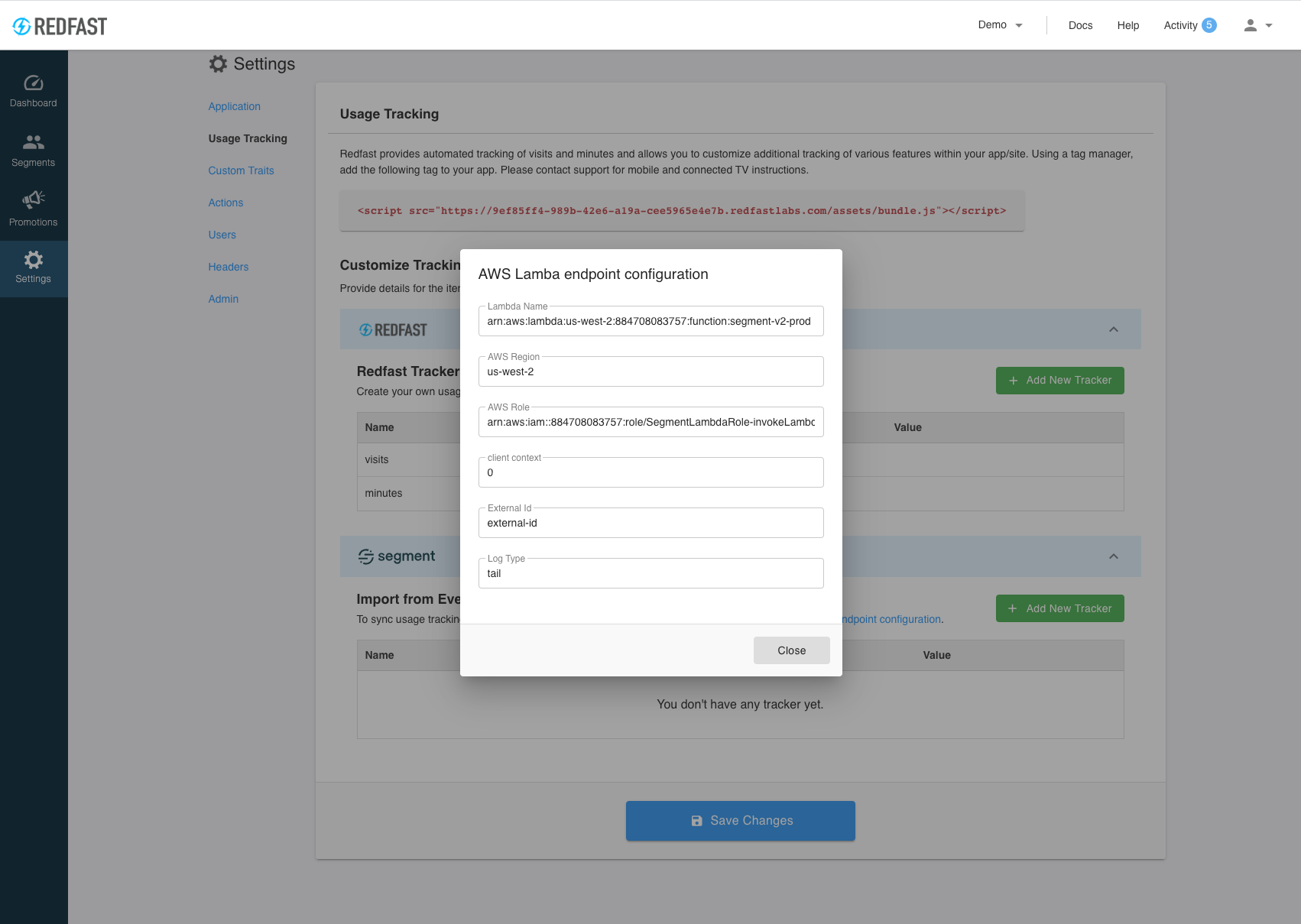Close the AWS Lambda configuration dialog
This screenshot has width=1301, height=924.
pyautogui.click(x=791, y=650)
